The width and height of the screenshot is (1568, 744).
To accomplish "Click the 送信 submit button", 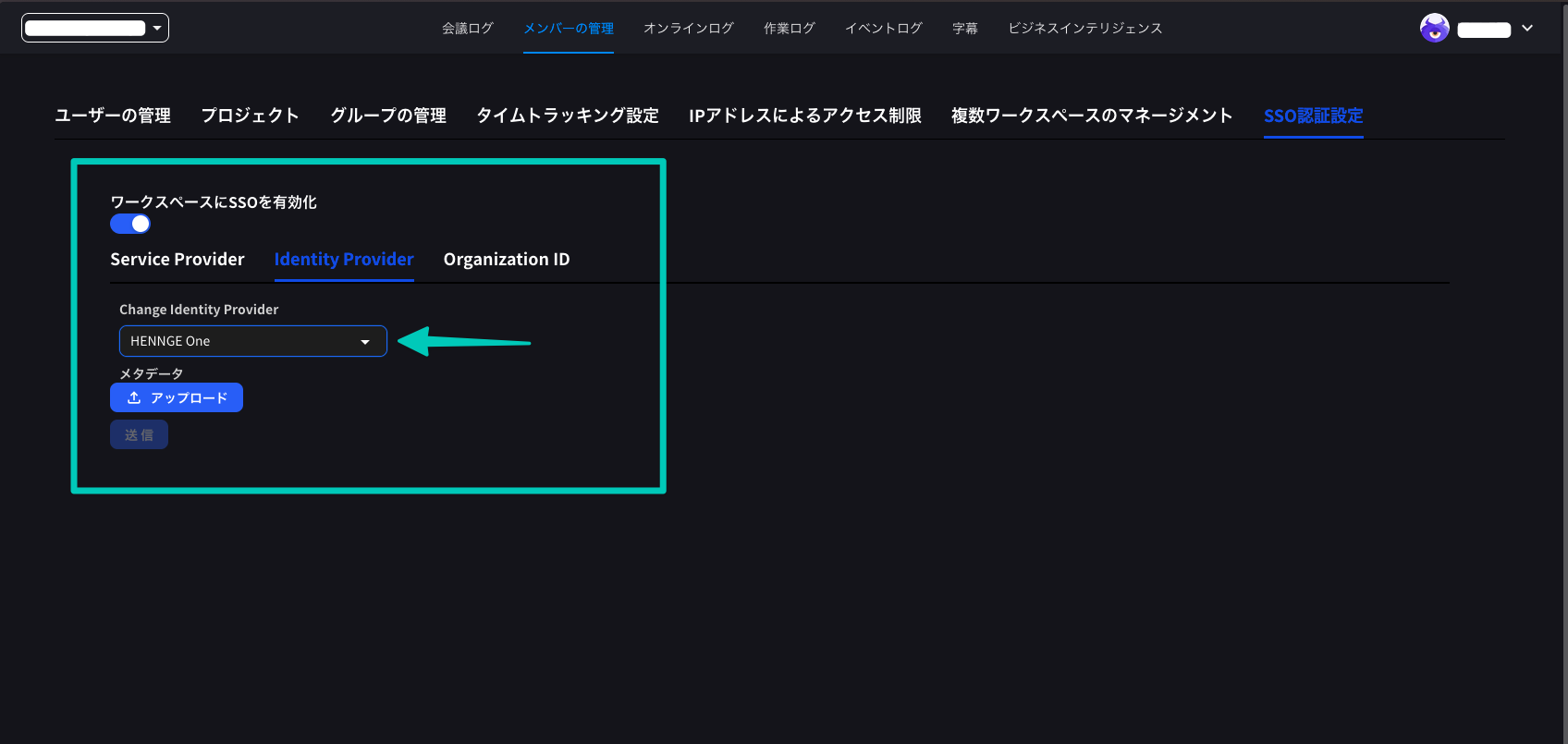I will [x=139, y=434].
